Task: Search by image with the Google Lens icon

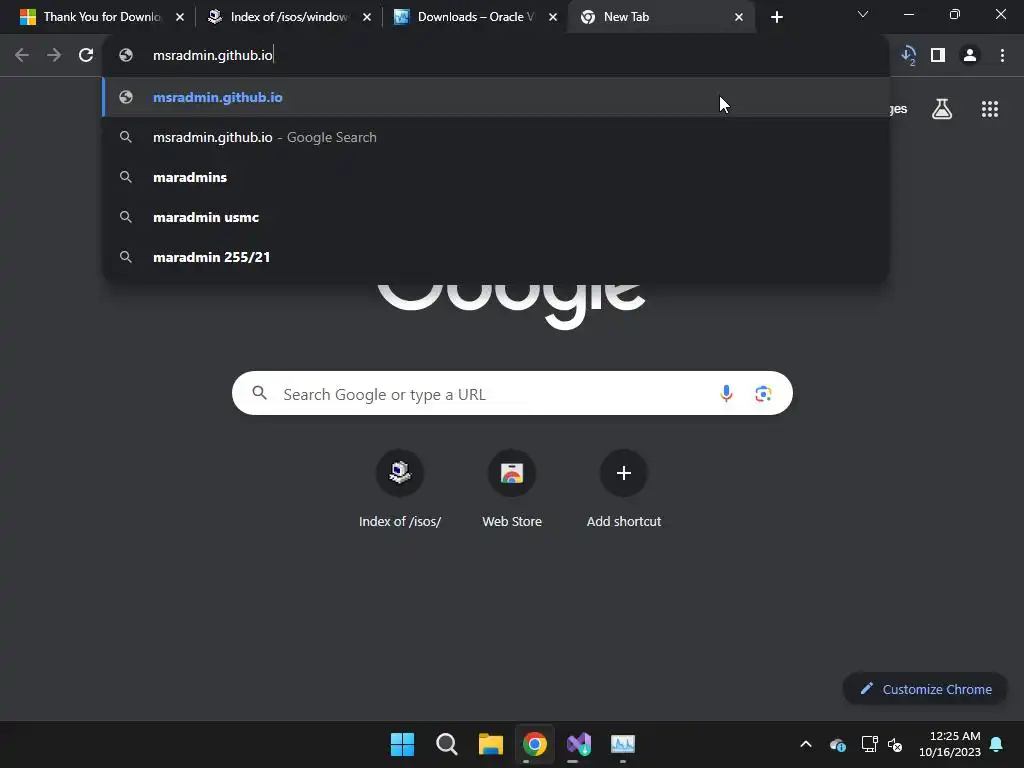Action: [763, 394]
